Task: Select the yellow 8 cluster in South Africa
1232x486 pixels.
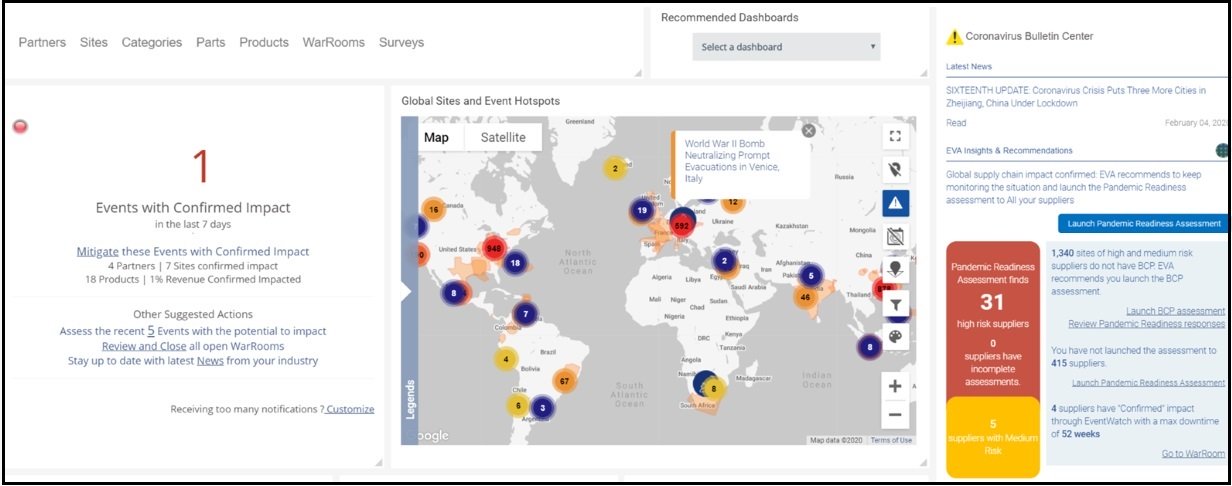Action: click(713, 388)
